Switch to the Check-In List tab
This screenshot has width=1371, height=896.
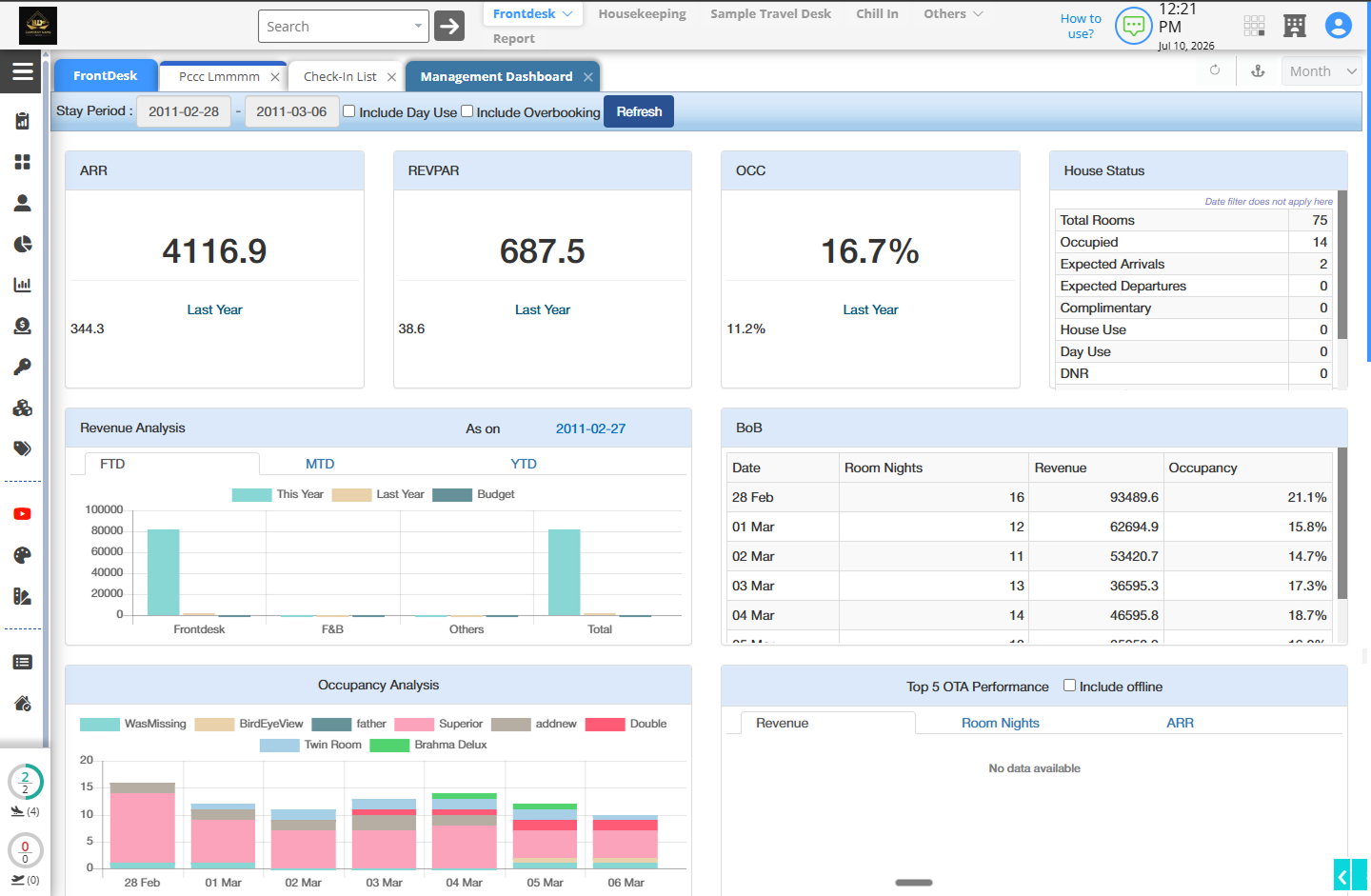click(x=340, y=76)
